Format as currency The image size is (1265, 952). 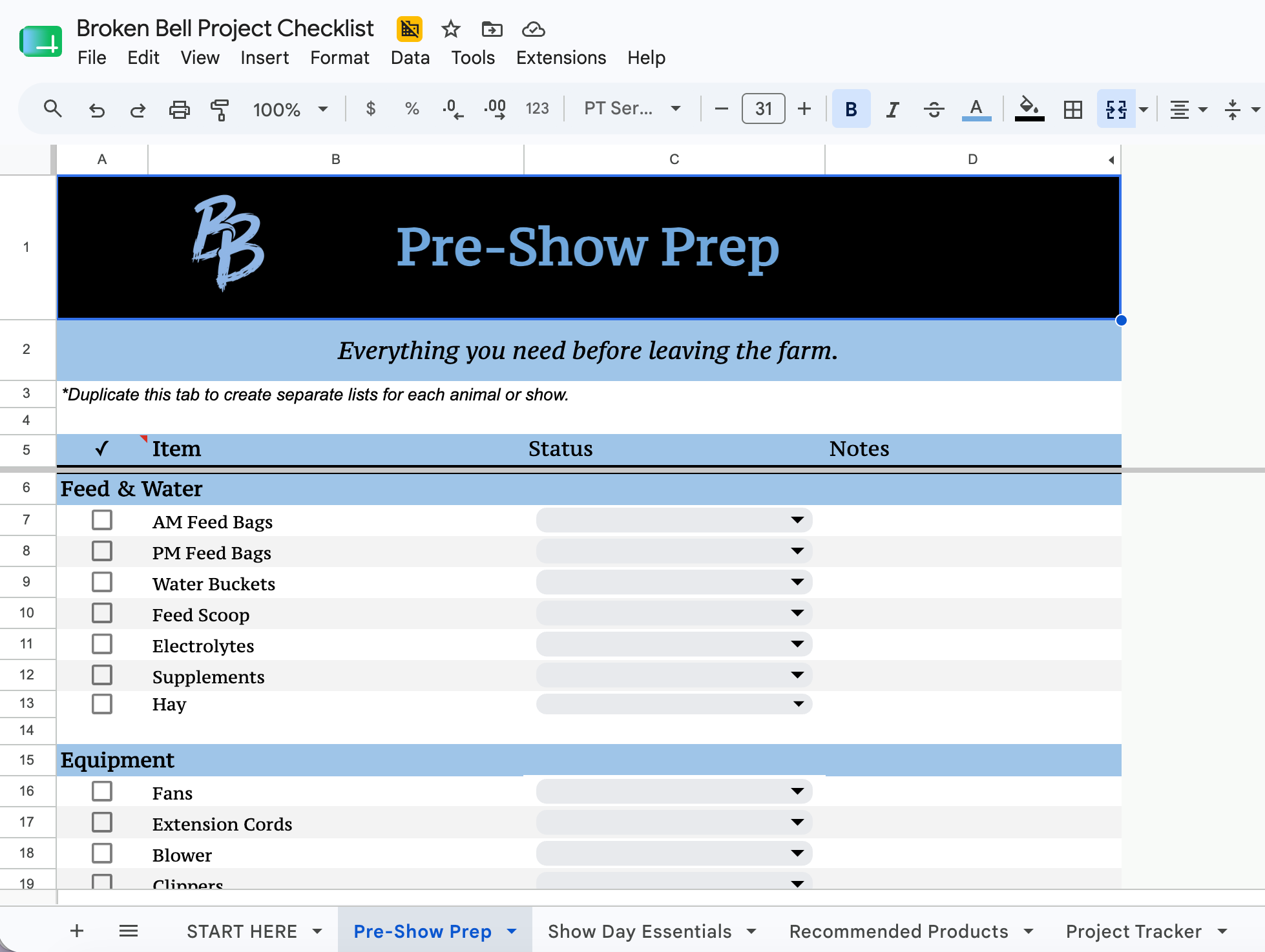(371, 109)
